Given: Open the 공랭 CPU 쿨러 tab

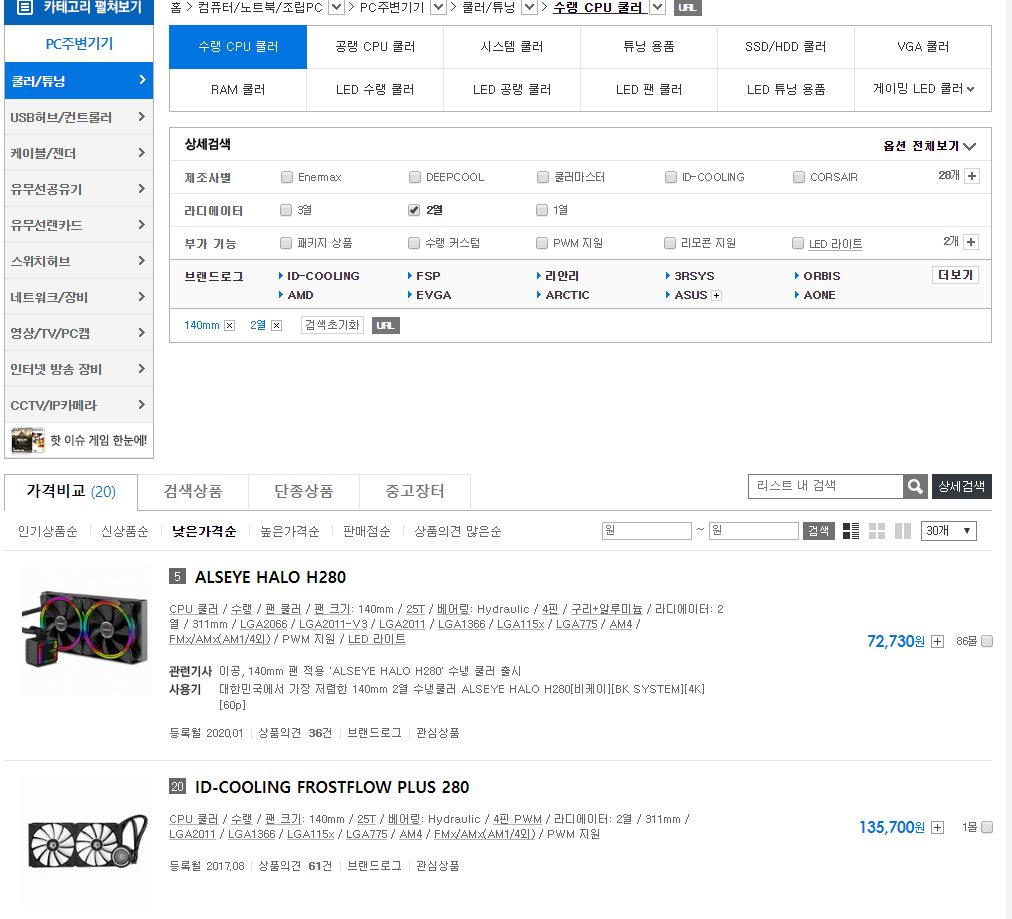Looking at the screenshot, I should click(375, 47).
